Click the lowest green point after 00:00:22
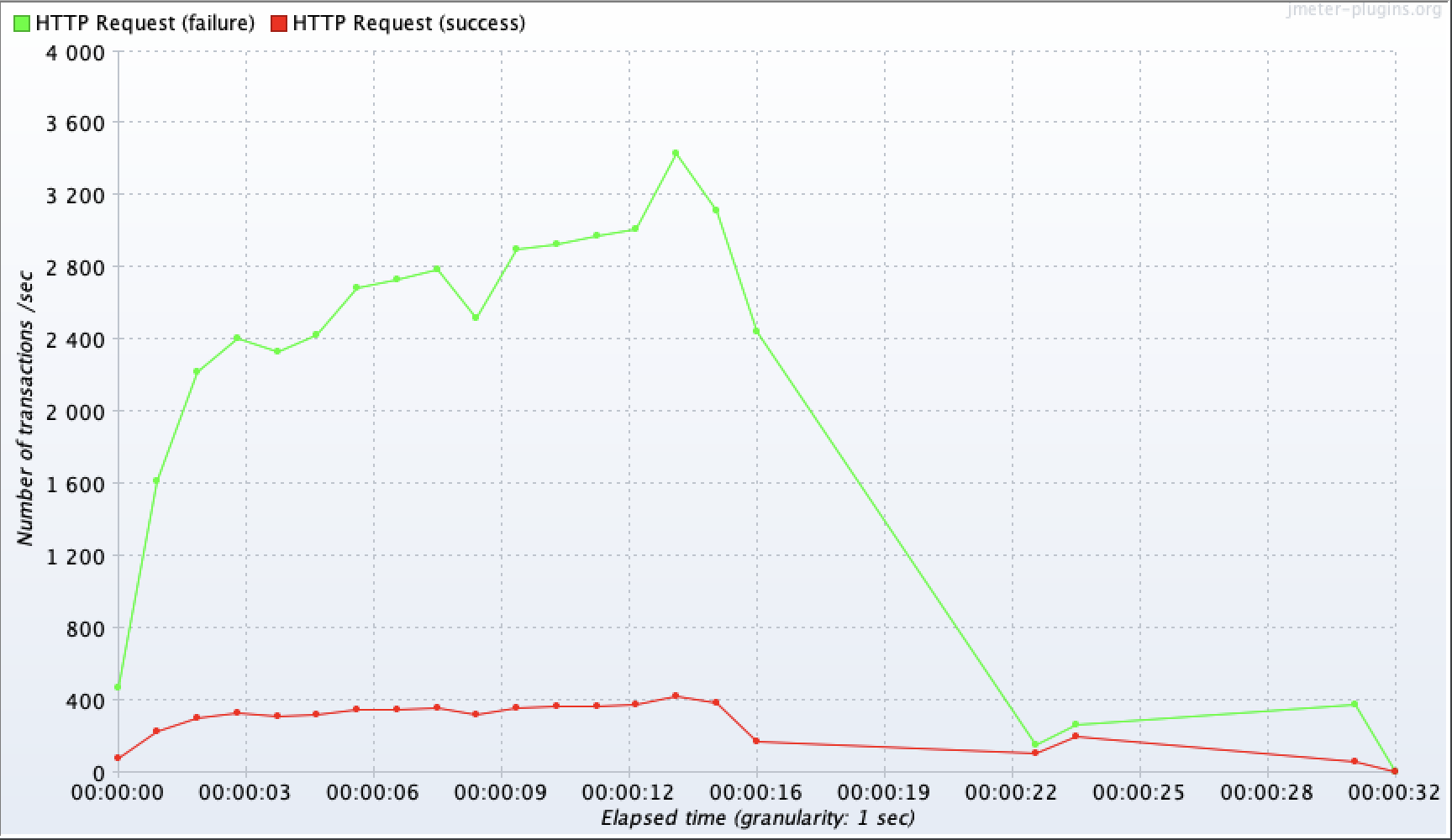This screenshot has height=840, width=1452. (1035, 744)
